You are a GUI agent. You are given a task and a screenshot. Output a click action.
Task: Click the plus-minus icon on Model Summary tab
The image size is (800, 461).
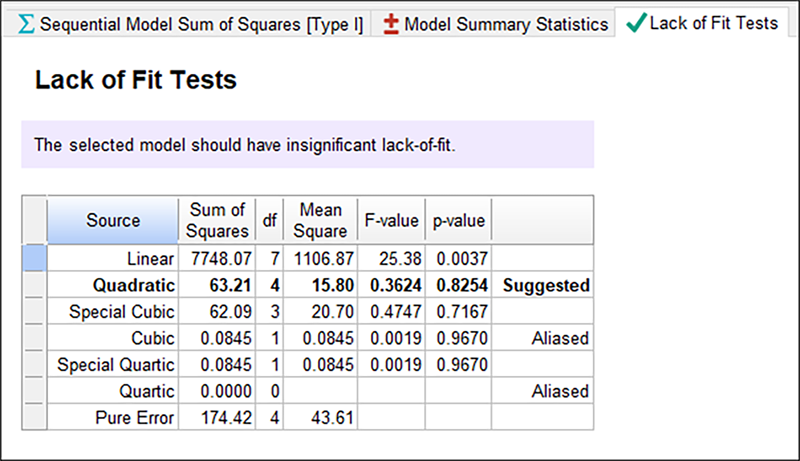pos(392,24)
